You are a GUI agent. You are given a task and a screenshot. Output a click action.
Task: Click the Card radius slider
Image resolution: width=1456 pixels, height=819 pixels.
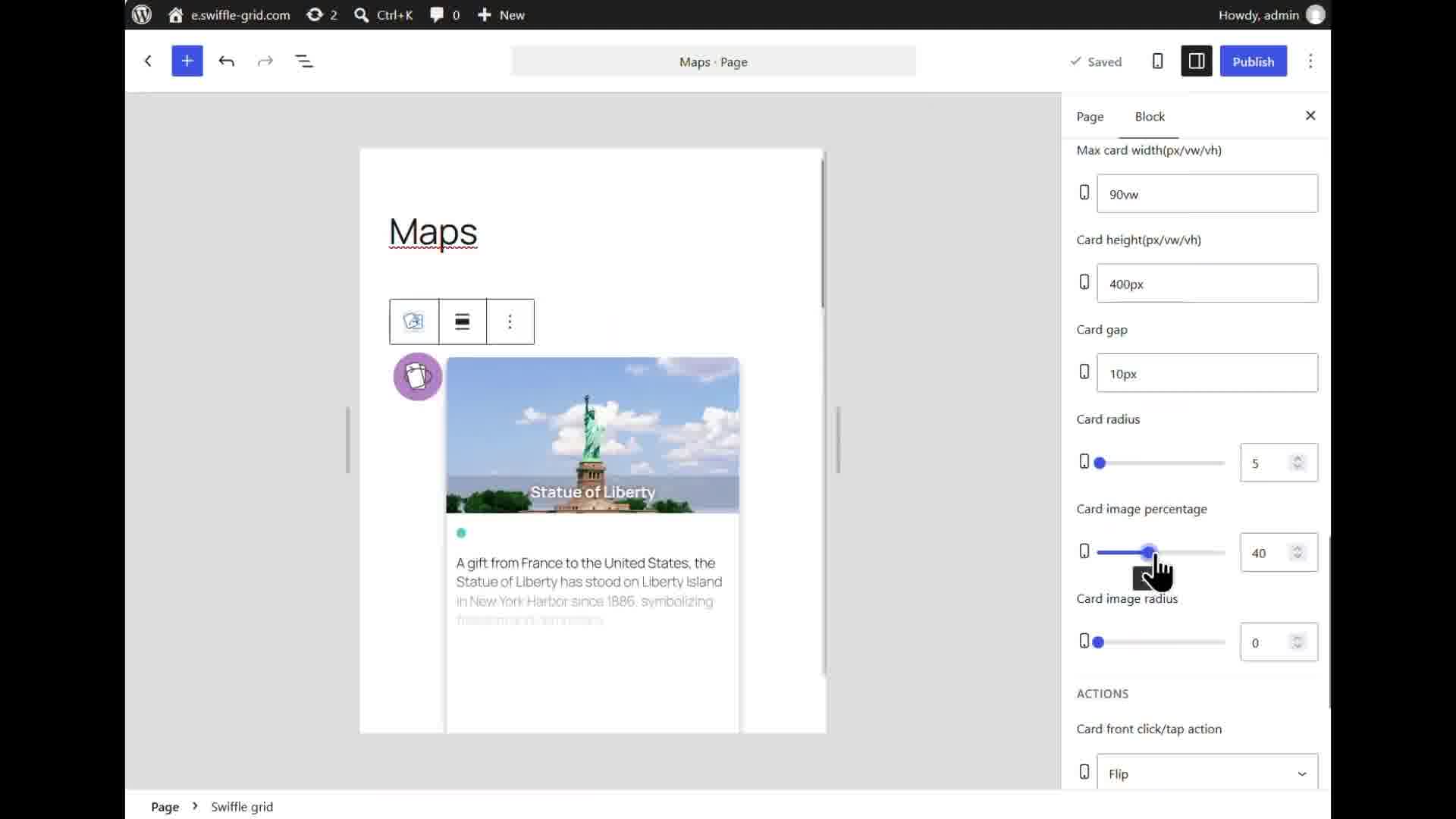pos(1161,463)
